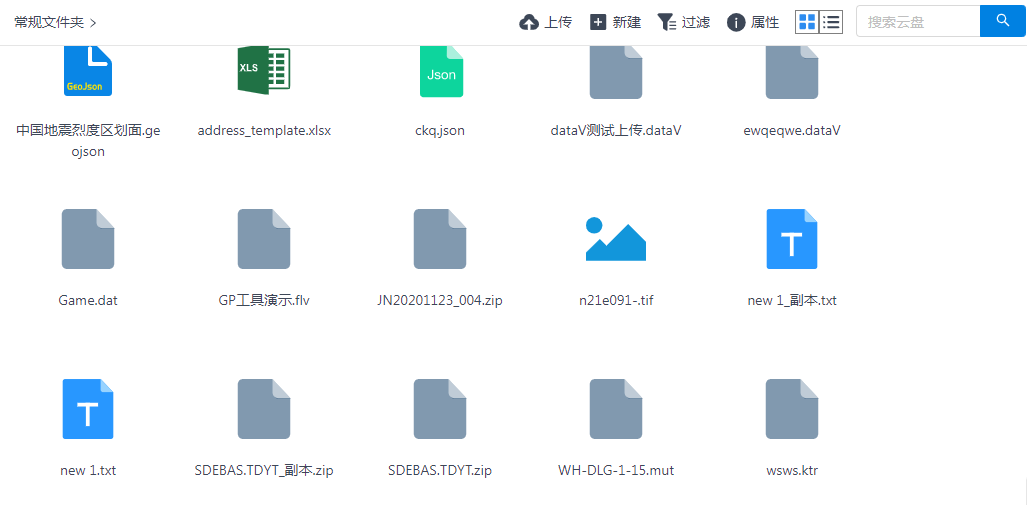Click the new 1.txt text file icon
The width and height of the screenshot is (1027, 505).
pos(88,409)
